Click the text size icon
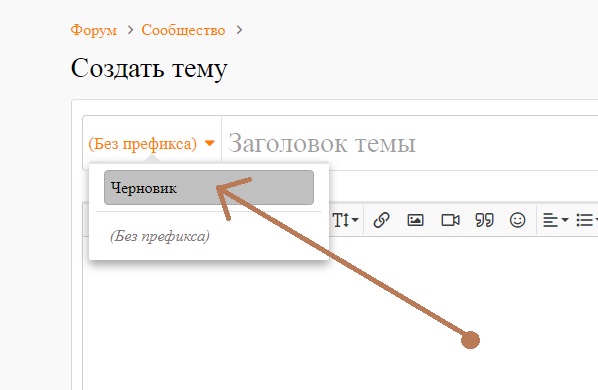Screen dimensions: 598x390 (x=341, y=220)
